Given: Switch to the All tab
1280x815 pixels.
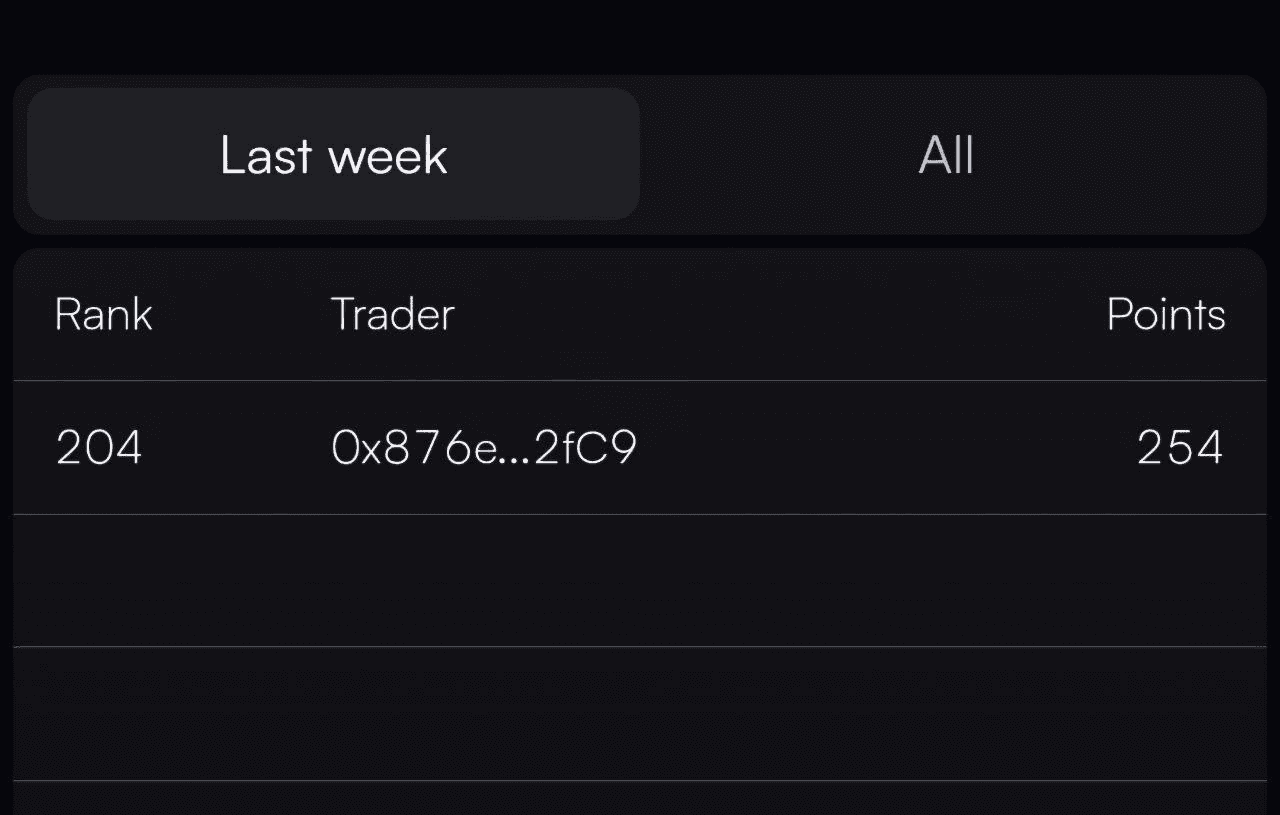Looking at the screenshot, I should 946,155.
